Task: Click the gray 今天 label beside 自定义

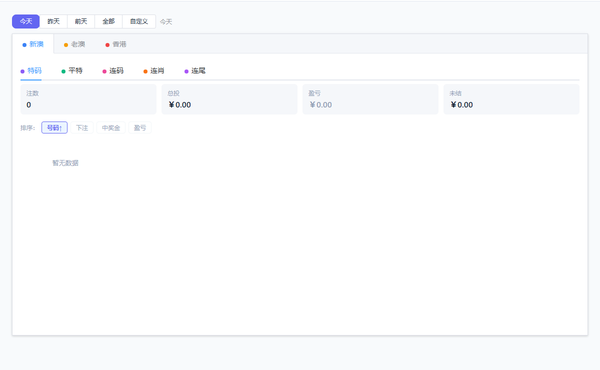Action: click(x=166, y=22)
